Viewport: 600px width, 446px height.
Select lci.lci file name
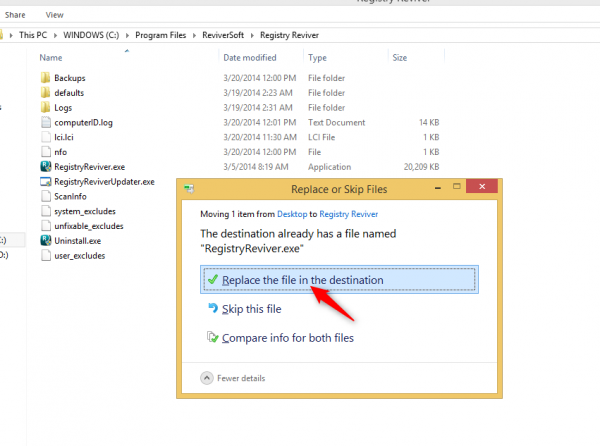tap(64, 137)
